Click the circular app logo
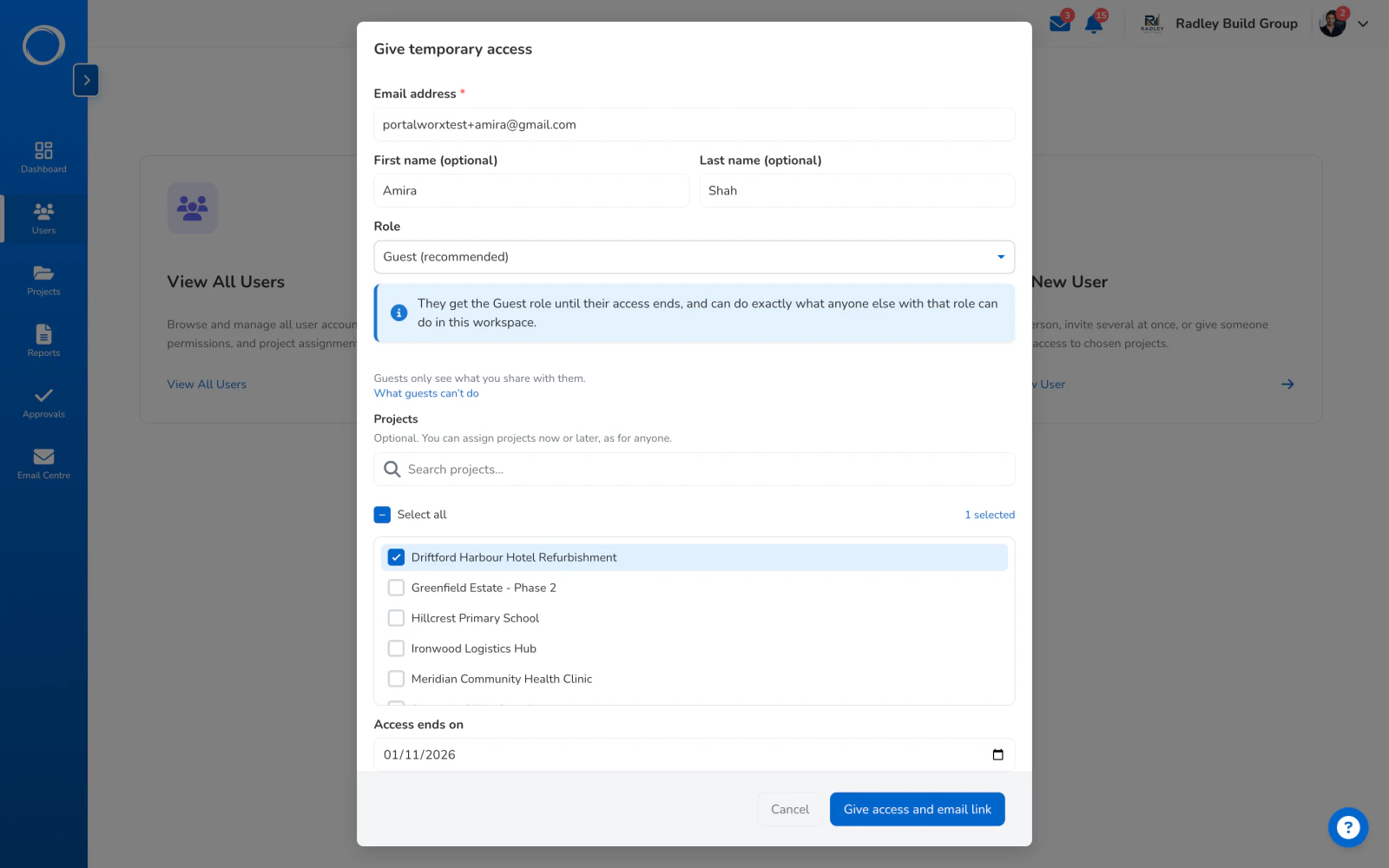The height and width of the screenshot is (868, 1389). coord(43,45)
